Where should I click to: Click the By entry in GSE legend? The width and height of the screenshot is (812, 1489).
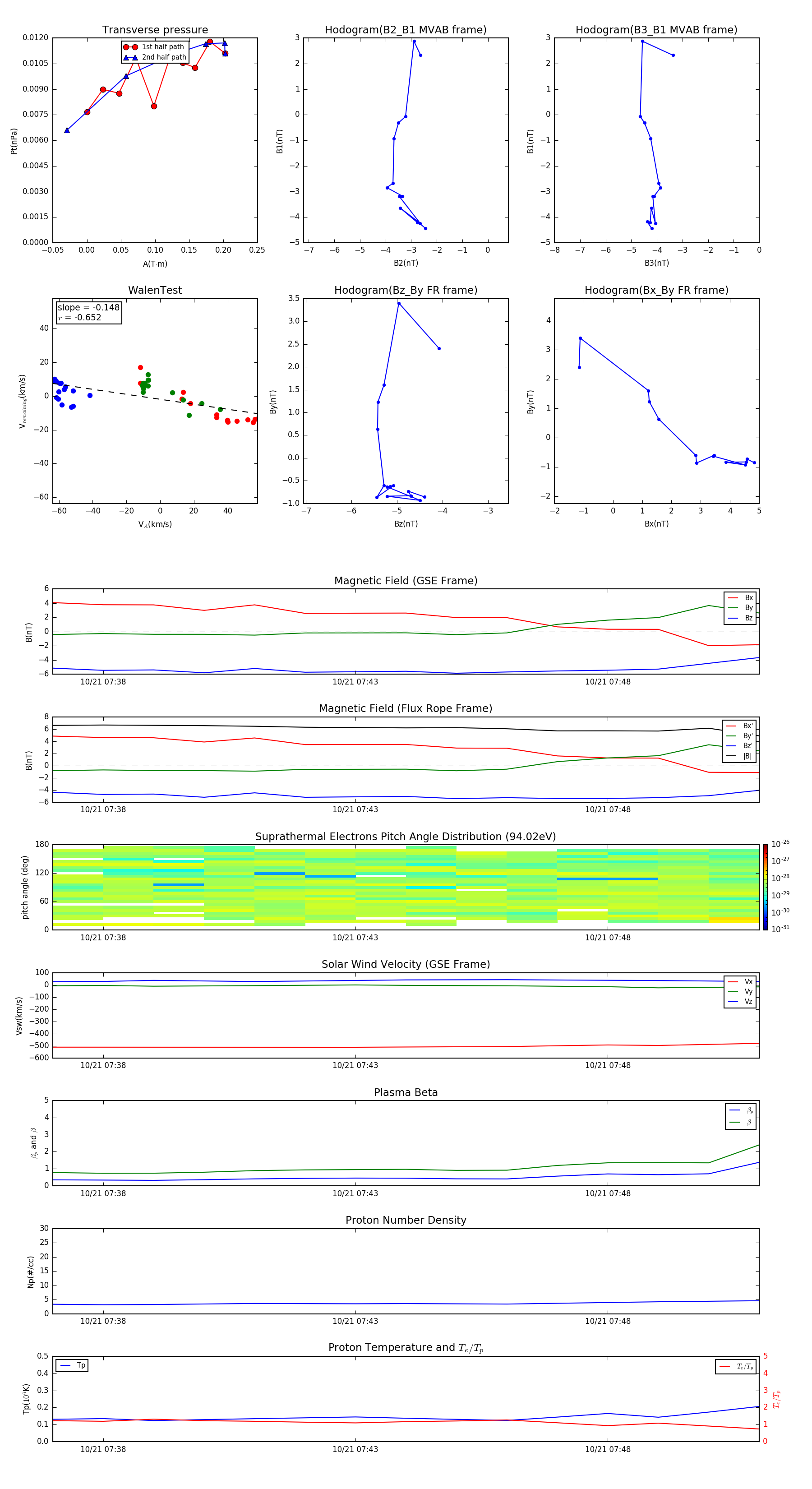pos(741,607)
